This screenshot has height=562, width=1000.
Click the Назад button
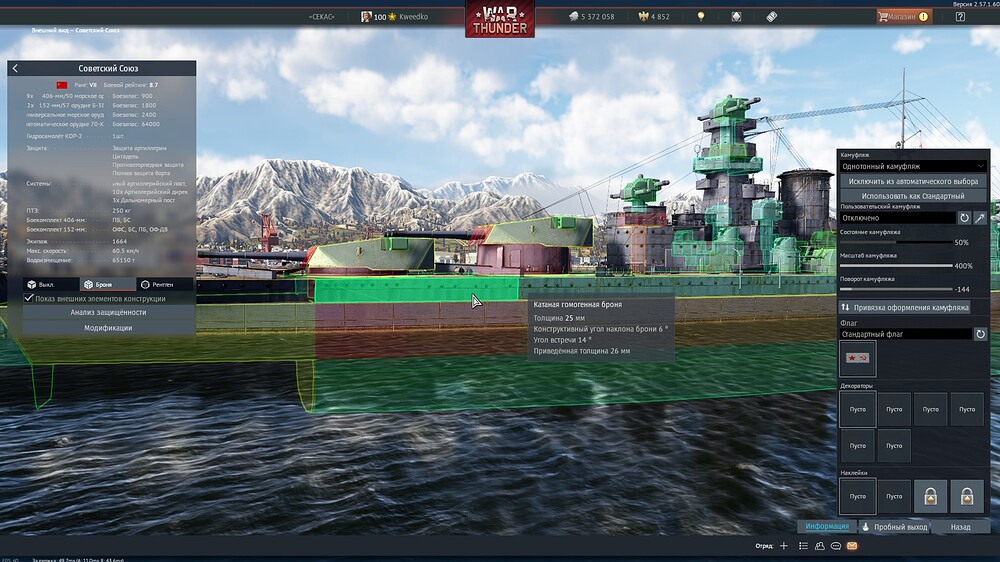pos(960,527)
